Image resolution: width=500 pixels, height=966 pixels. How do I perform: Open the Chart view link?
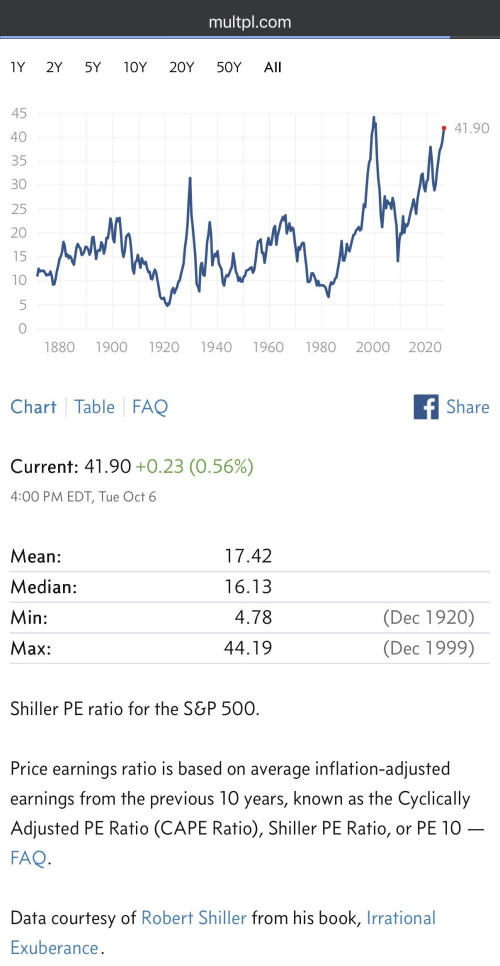(33, 407)
